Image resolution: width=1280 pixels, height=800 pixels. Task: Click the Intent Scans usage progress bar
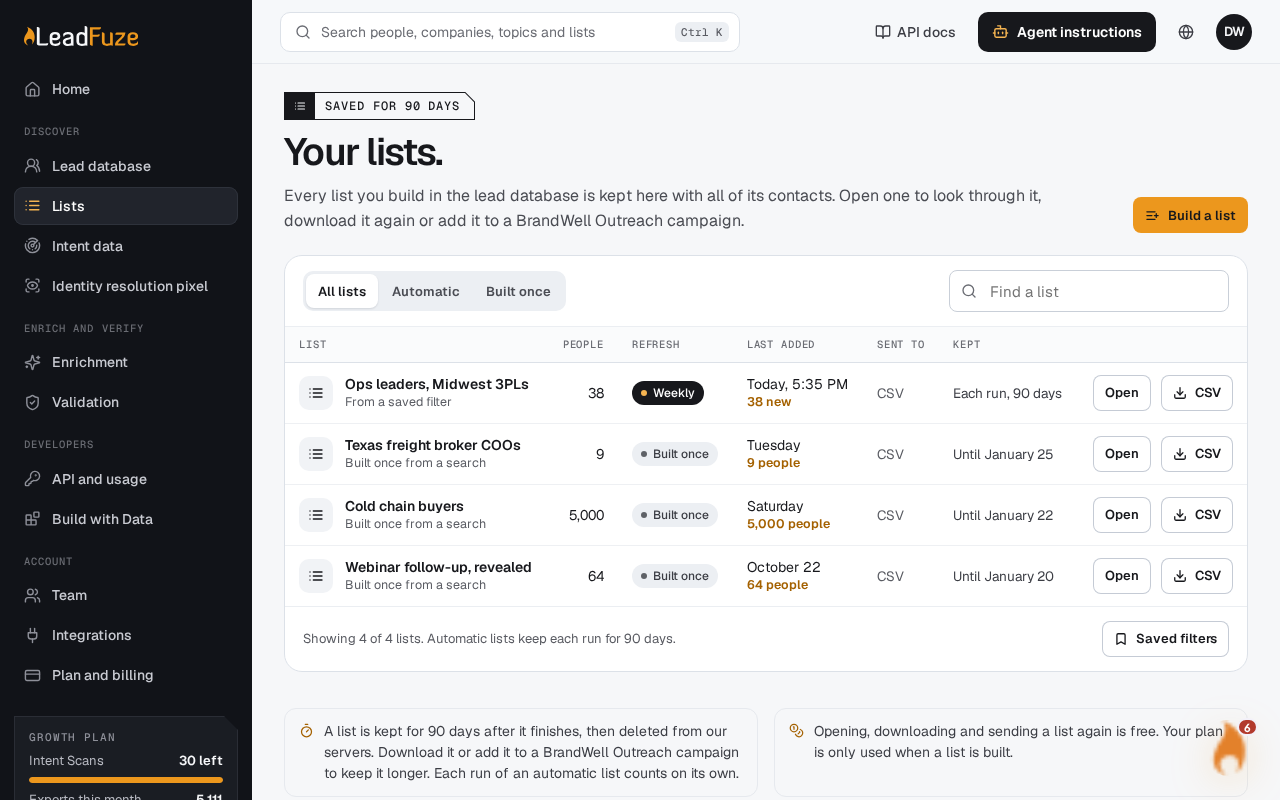tap(126, 780)
